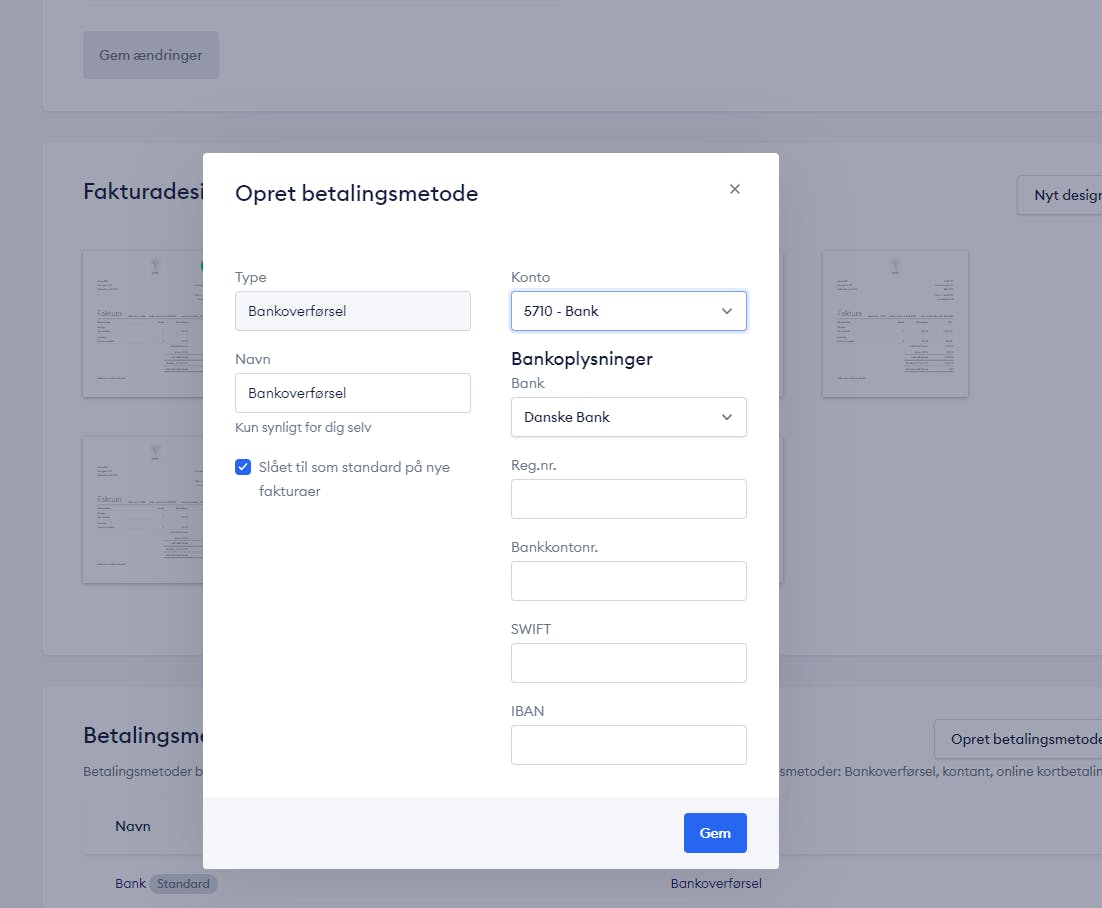Click the Bank Standard row name
The width and height of the screenshot is (1102, 908).
coord(131,883)
